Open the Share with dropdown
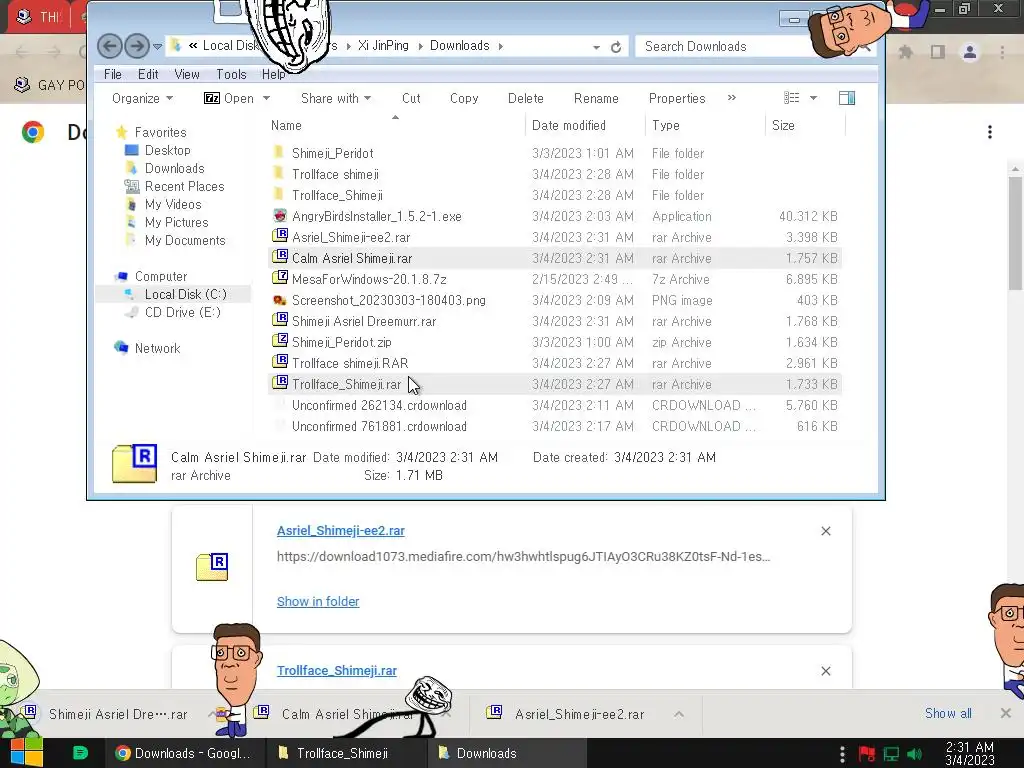 [x=336, y=99]
